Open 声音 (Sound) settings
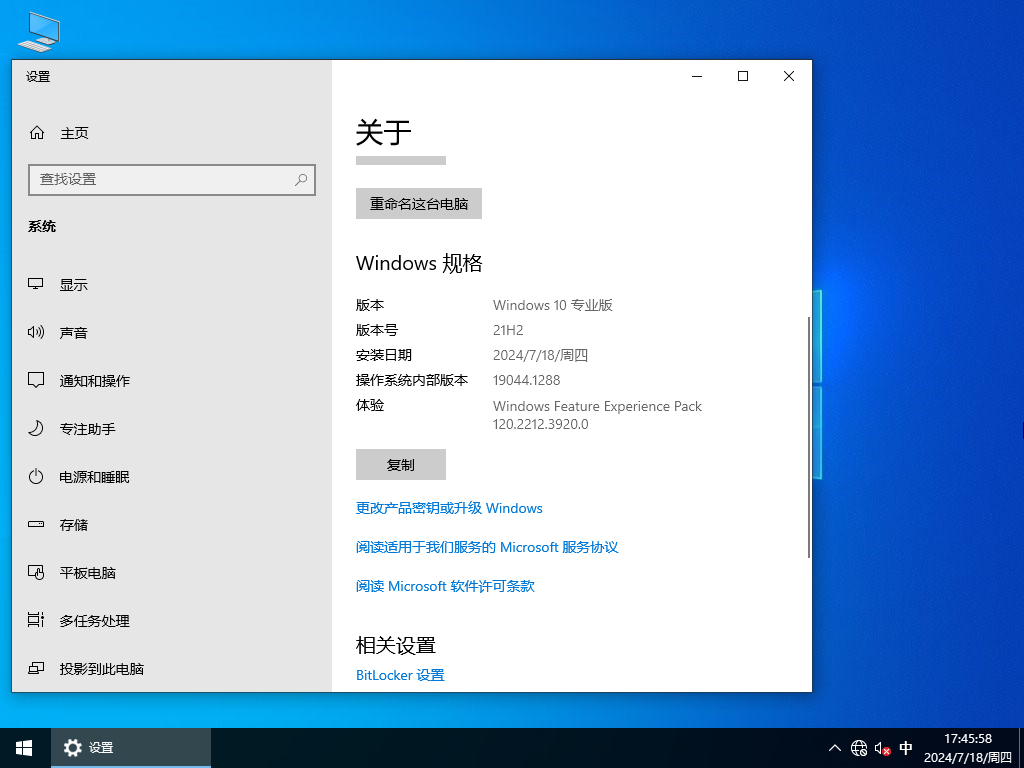The width and height of the screenshot is (1024, 768). 73,332
